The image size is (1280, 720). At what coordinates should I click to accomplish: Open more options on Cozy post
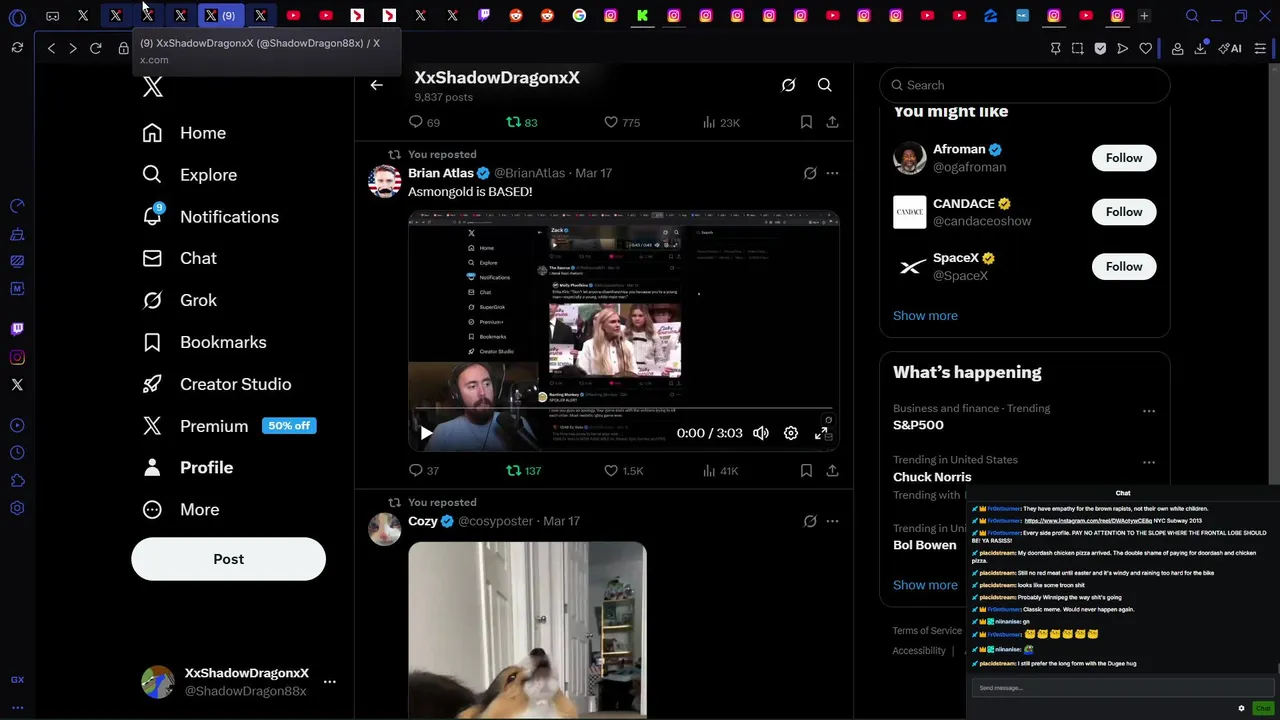[832, 521]
